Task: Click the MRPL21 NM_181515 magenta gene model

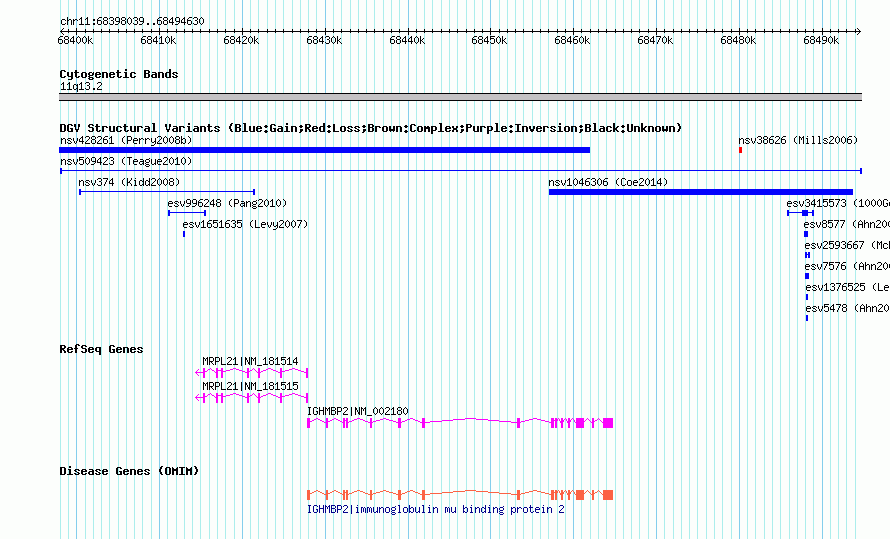Action: [x=251, y=398]
